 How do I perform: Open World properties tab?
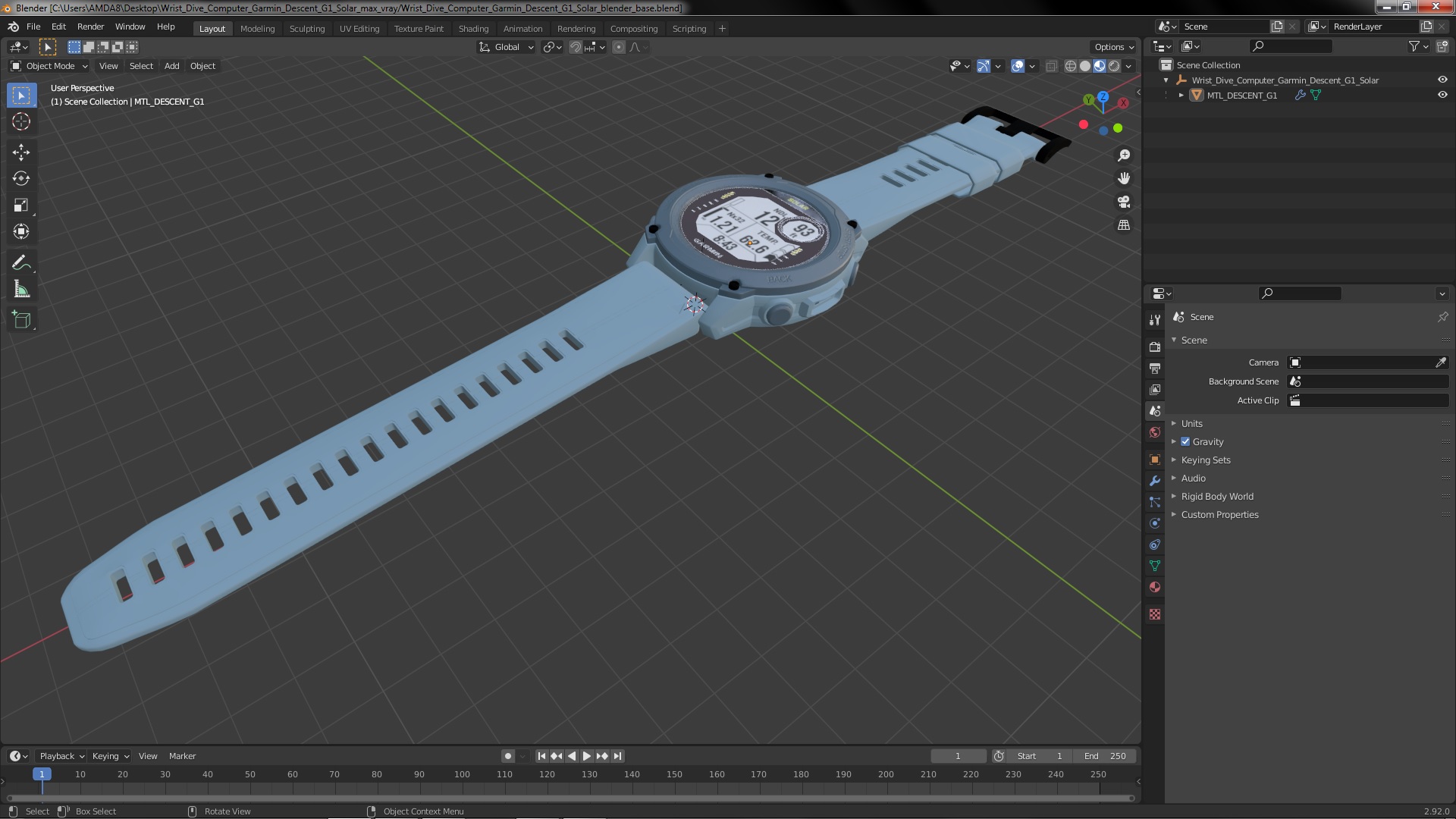click(1155, 432)
